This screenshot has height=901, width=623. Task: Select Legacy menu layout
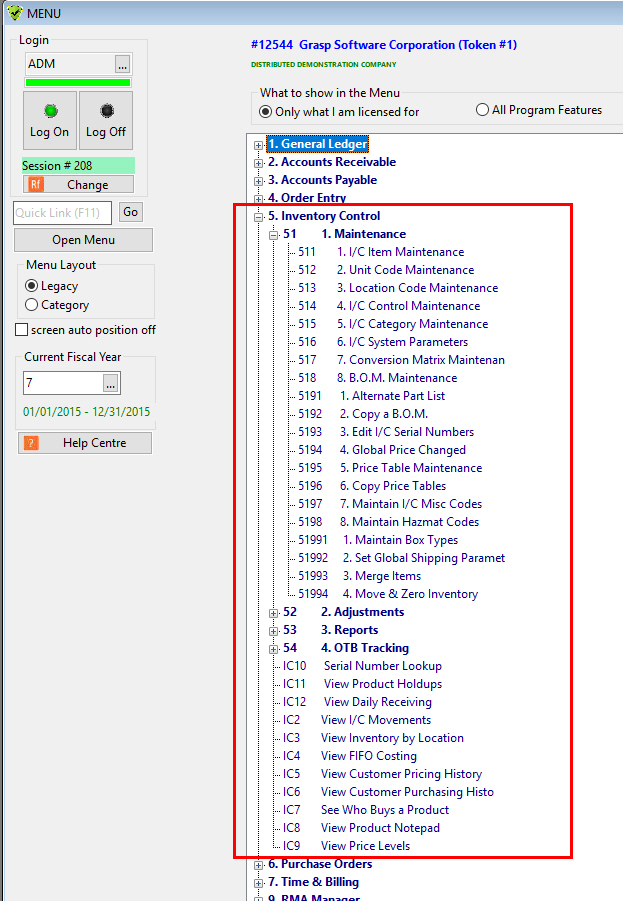coord(52,286)
